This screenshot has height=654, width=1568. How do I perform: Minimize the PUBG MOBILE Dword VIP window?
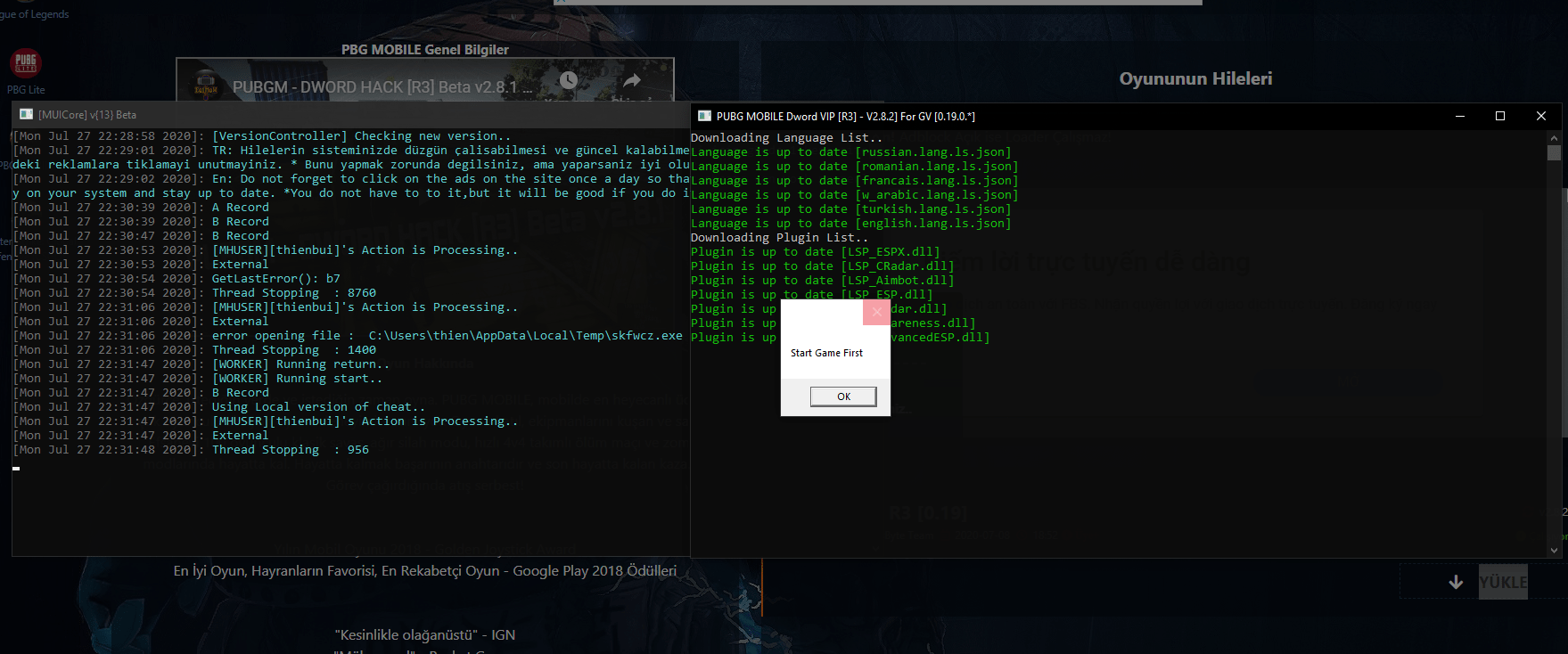[x=1460, y=116]
